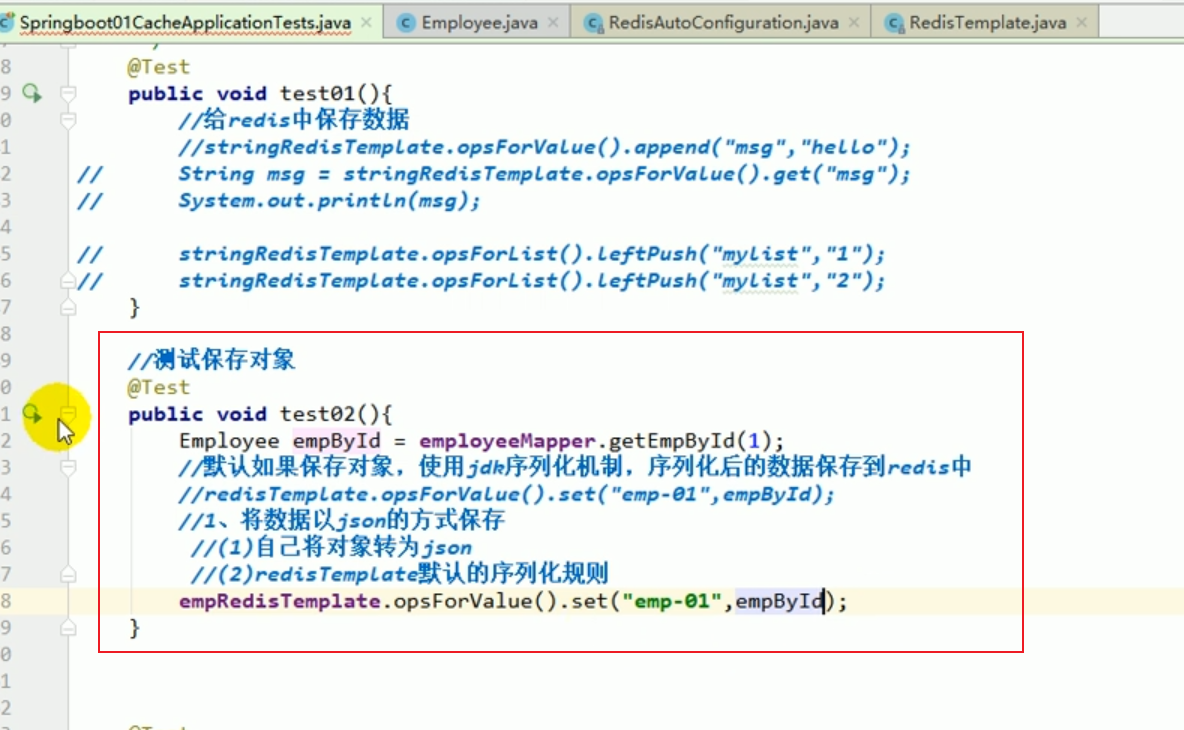The image size is (1184, 730).
Task: Click the test file icon on Springboot01CacheApplicationTests tab
Action: point(9,19)
